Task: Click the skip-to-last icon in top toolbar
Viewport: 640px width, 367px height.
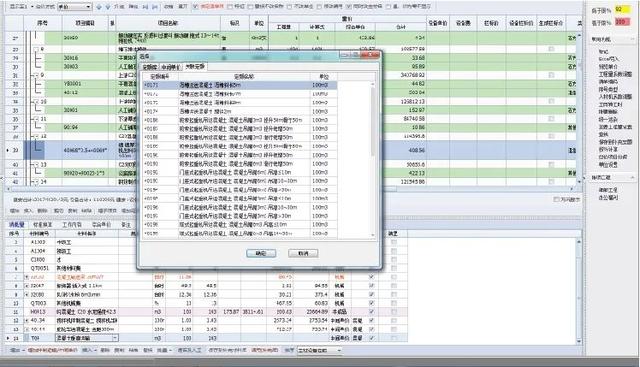Action: (x=155, y=7)
